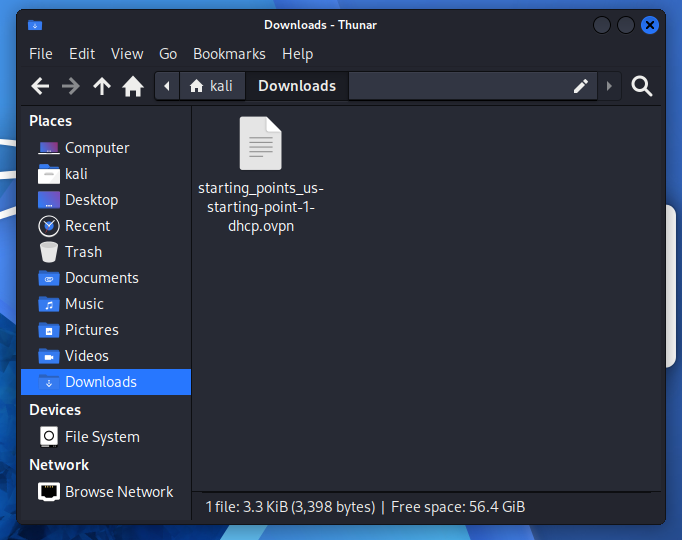Image resolution: width=682 pixels, height=540 pixels.
Task: Go back with the left arrow button
Action: pos(40,86)
